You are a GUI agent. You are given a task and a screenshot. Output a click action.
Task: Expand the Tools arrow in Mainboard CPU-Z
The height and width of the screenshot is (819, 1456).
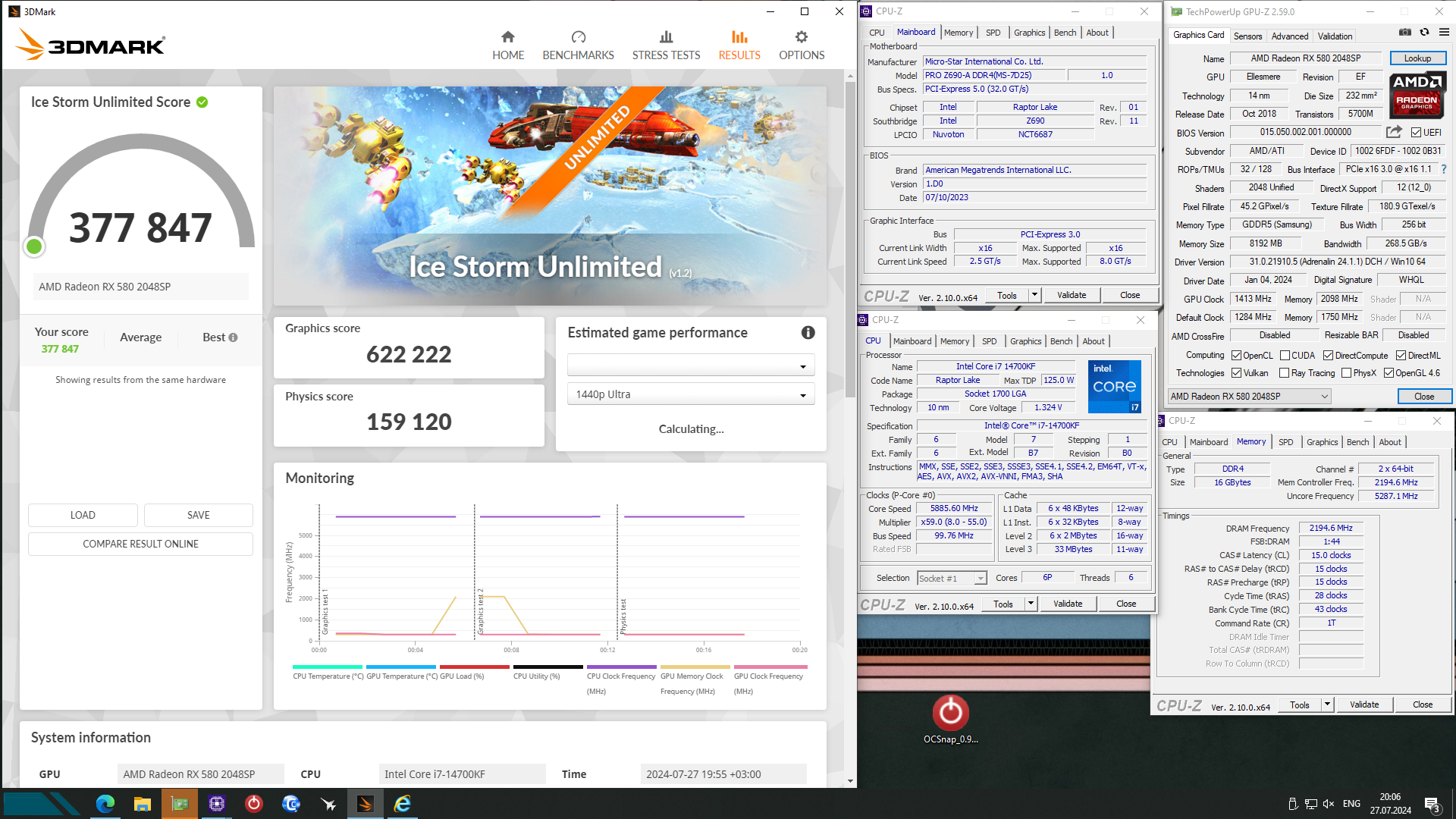tap(1034, 296)
